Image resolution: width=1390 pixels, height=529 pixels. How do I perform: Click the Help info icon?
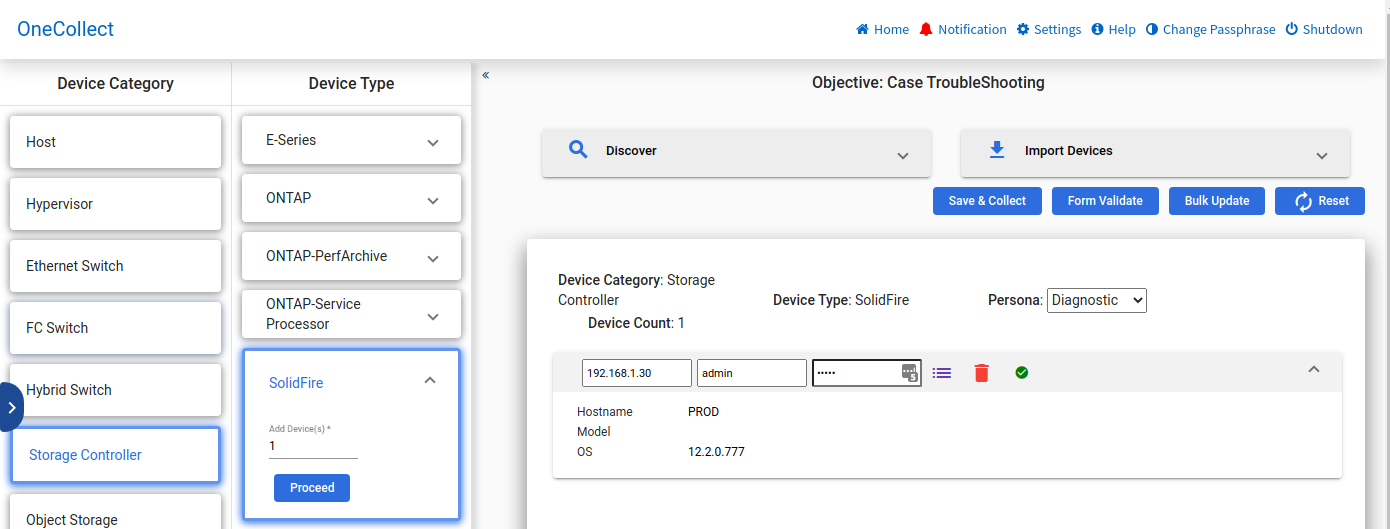click(x=1097, y=29)
